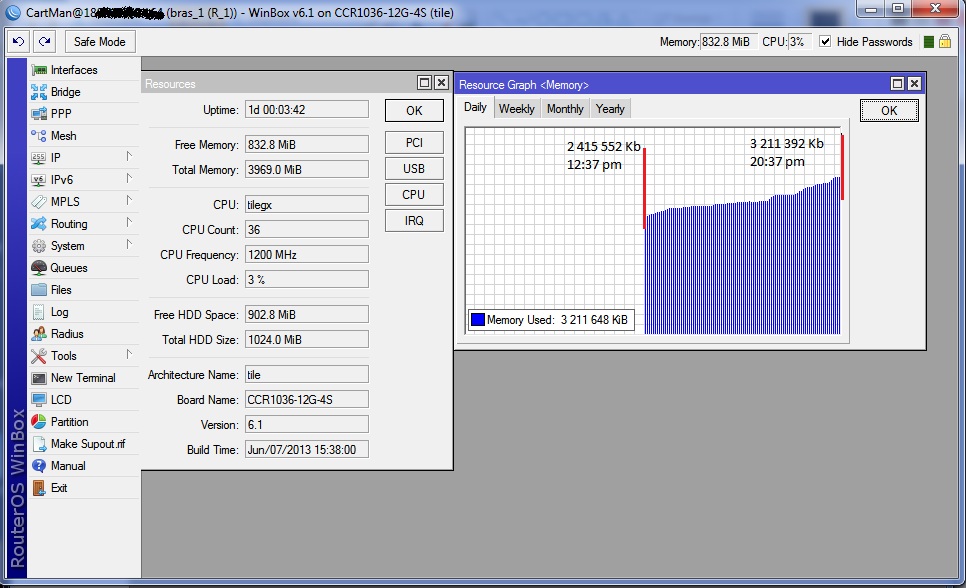Click the USB button
966x588 pixels.
click(x=414, y=168)
